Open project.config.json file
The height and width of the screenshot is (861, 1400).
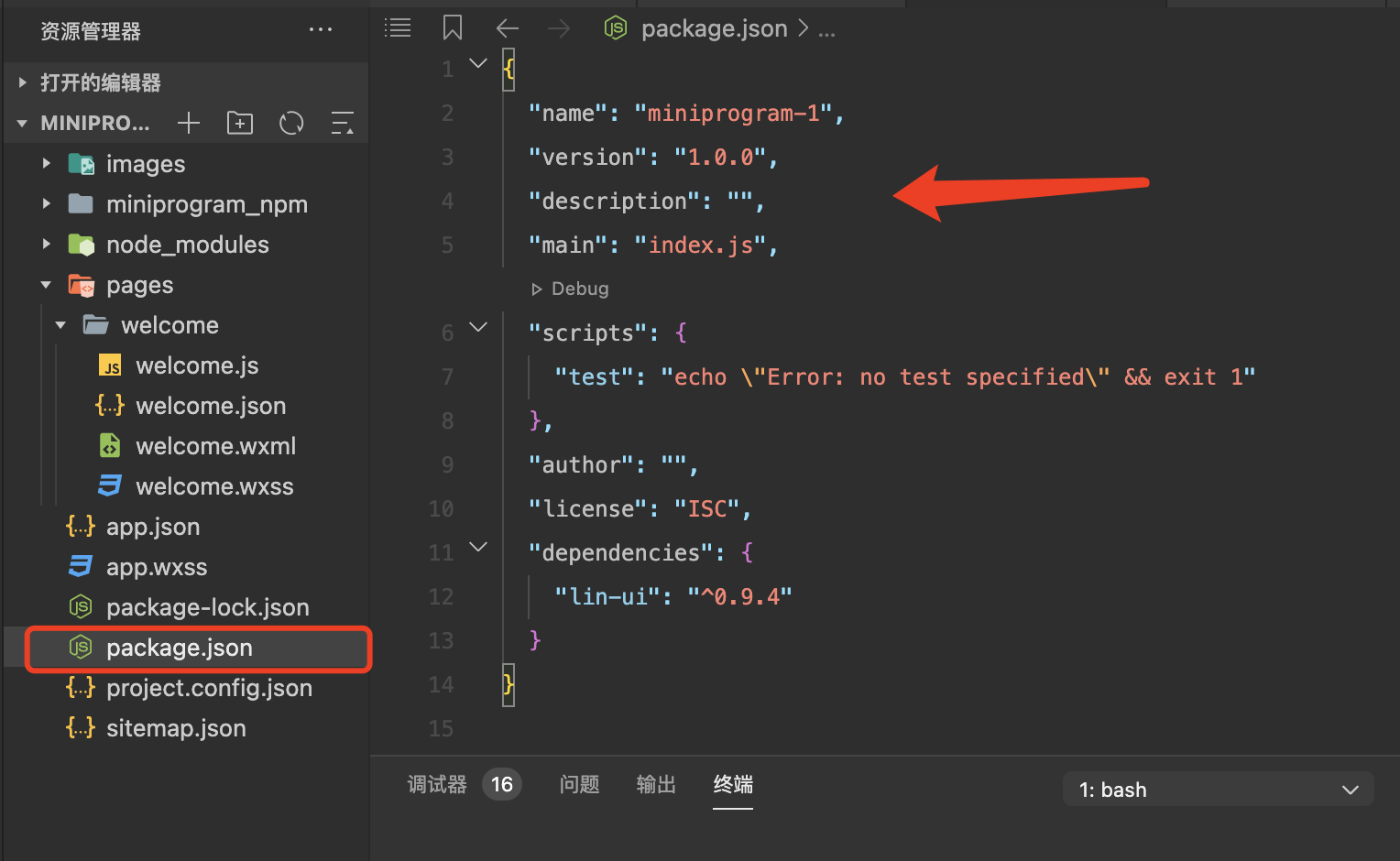click(x=209, y=688)
